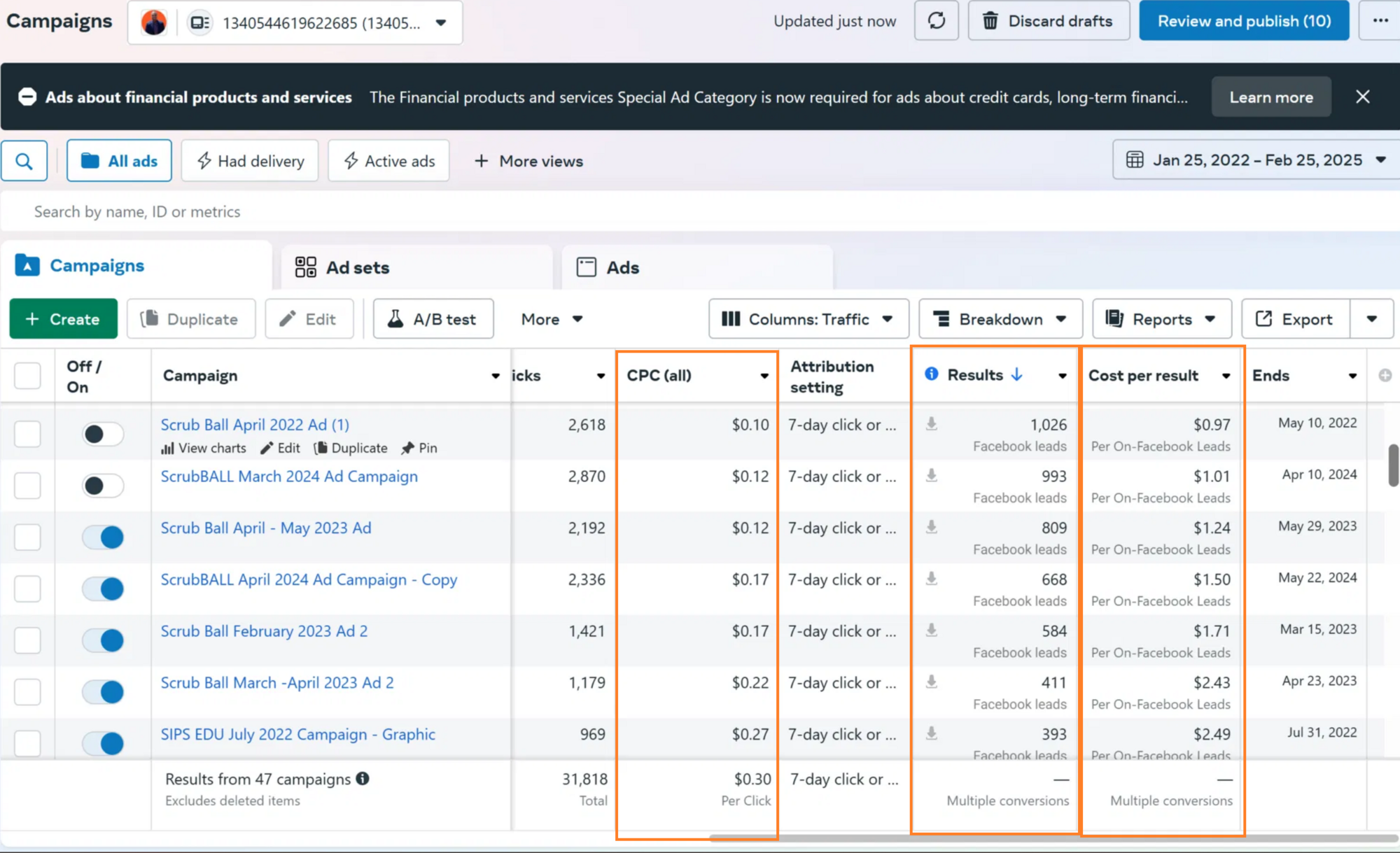Open the CPC (all) column menu arrow
The width and height of the screenshot is (1400, 853).
pyautogui.click(x=764, y=376)
